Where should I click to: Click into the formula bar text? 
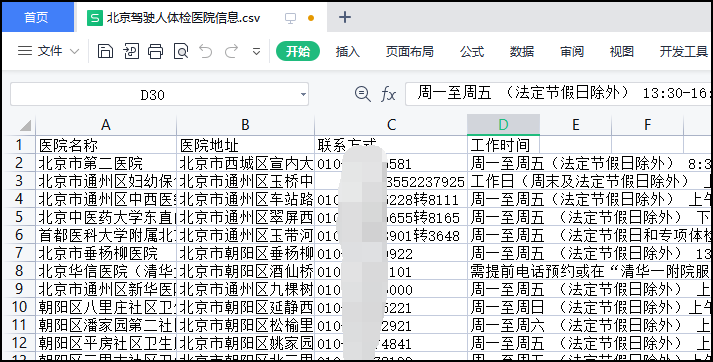[x=558, y=94]
